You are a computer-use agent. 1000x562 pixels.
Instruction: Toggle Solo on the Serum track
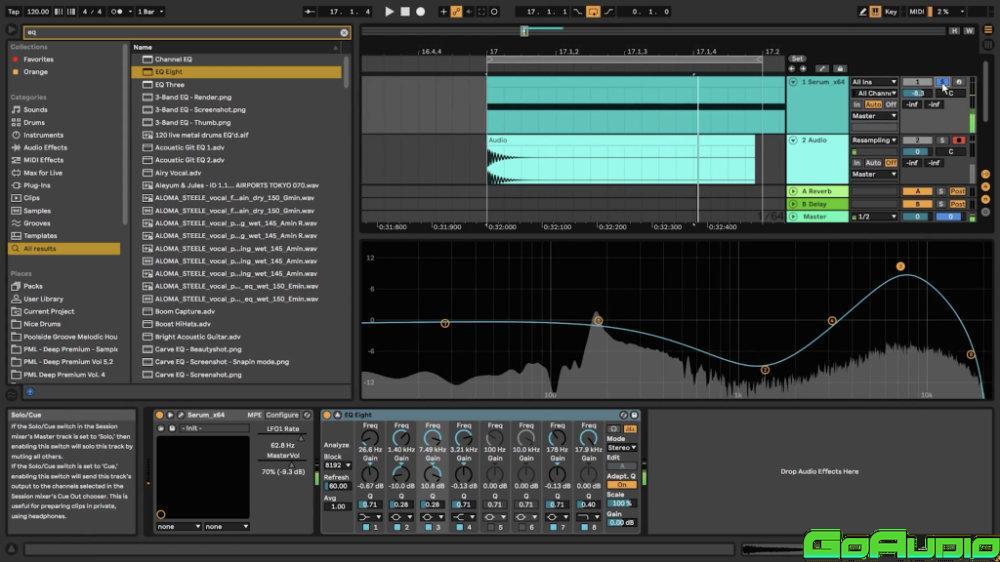point(942,82)
